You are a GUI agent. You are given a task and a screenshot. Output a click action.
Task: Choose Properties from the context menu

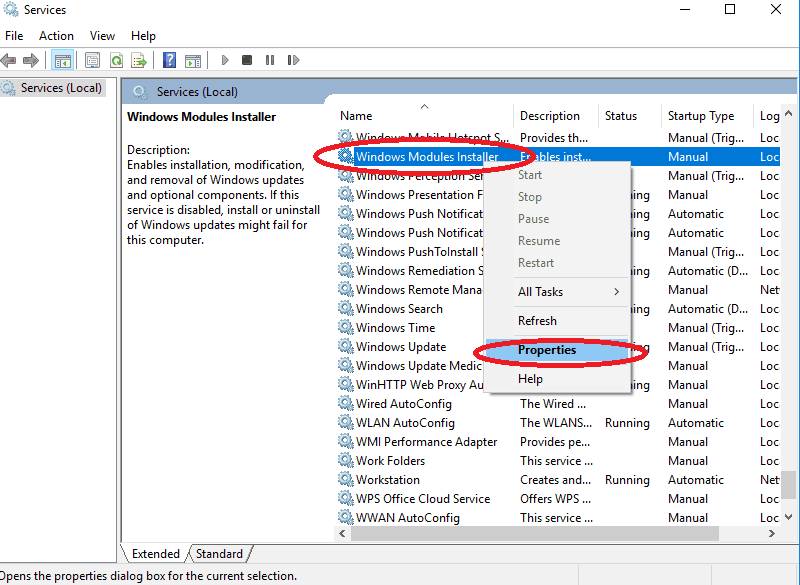pos(547,350)
